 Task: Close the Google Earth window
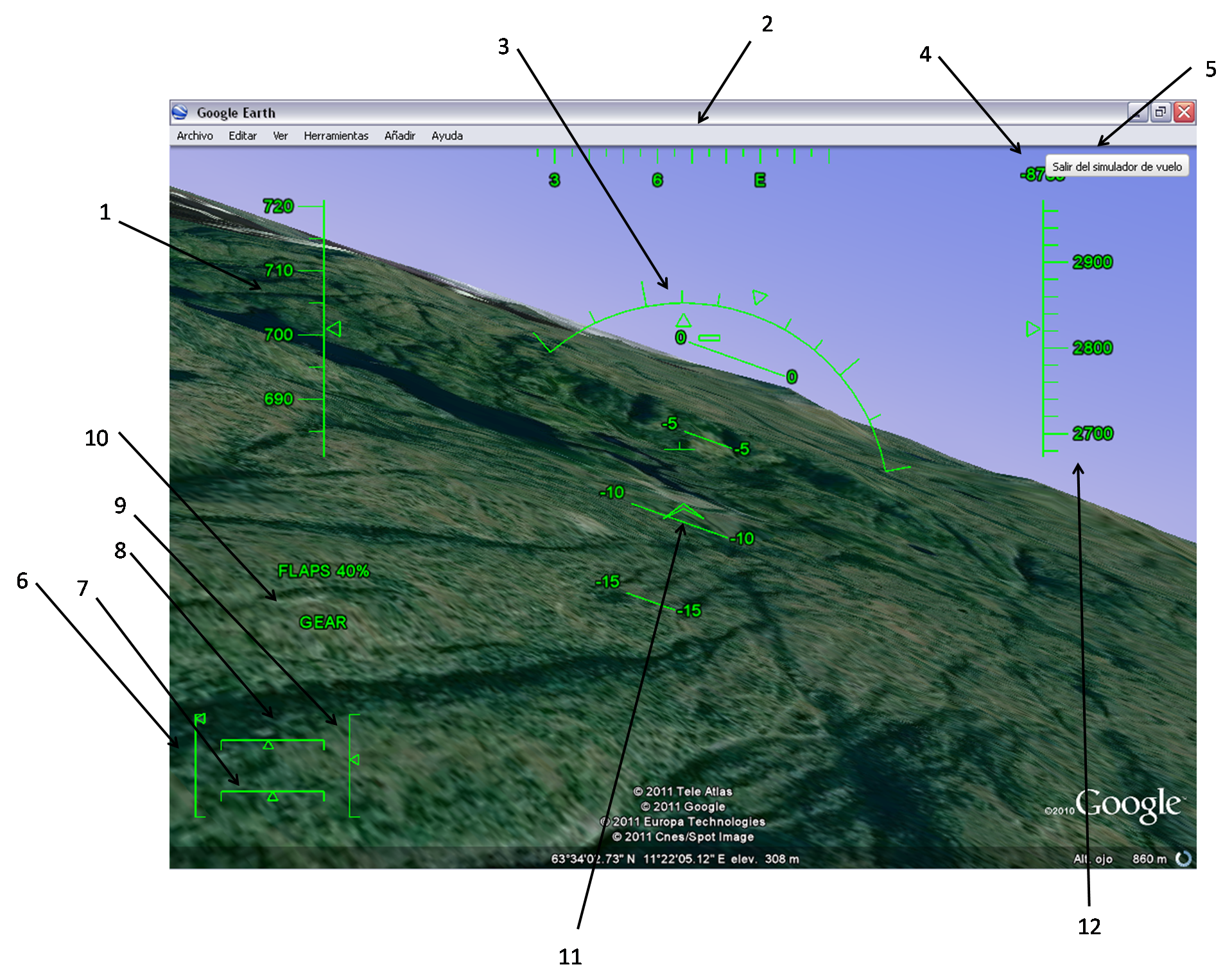tap(1184, 112)
